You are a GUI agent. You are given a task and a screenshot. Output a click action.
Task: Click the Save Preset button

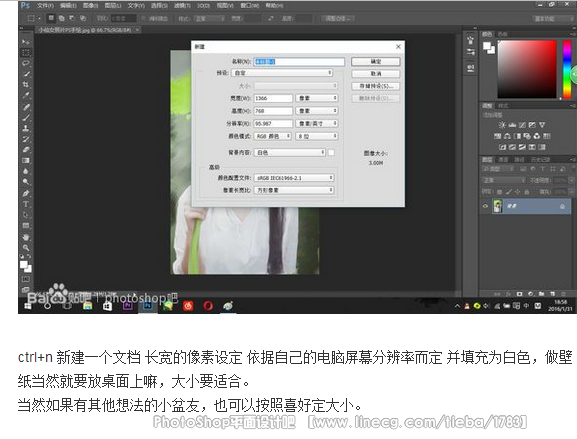click(x=375, y=86)
